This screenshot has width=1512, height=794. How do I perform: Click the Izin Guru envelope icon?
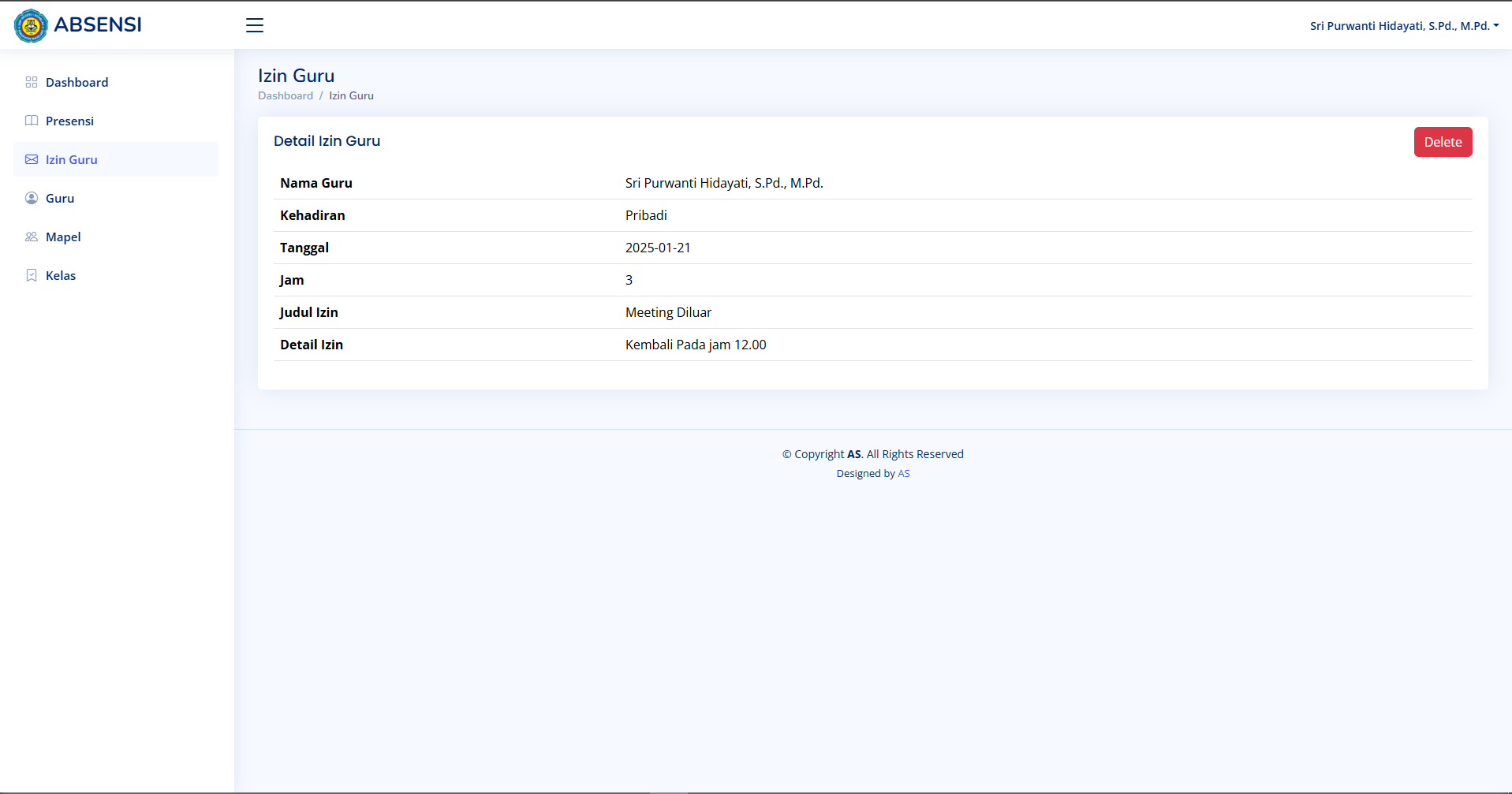tap(32, 159)
